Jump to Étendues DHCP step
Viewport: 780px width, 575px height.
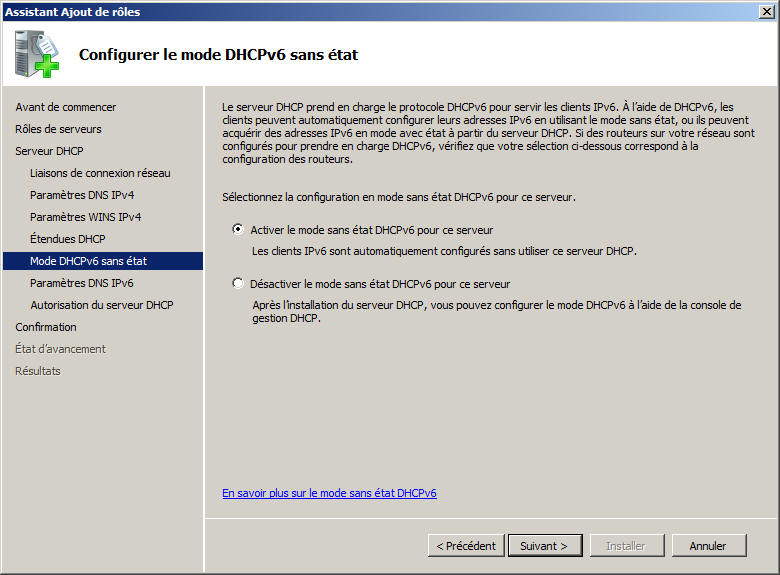tap(67, 239)
